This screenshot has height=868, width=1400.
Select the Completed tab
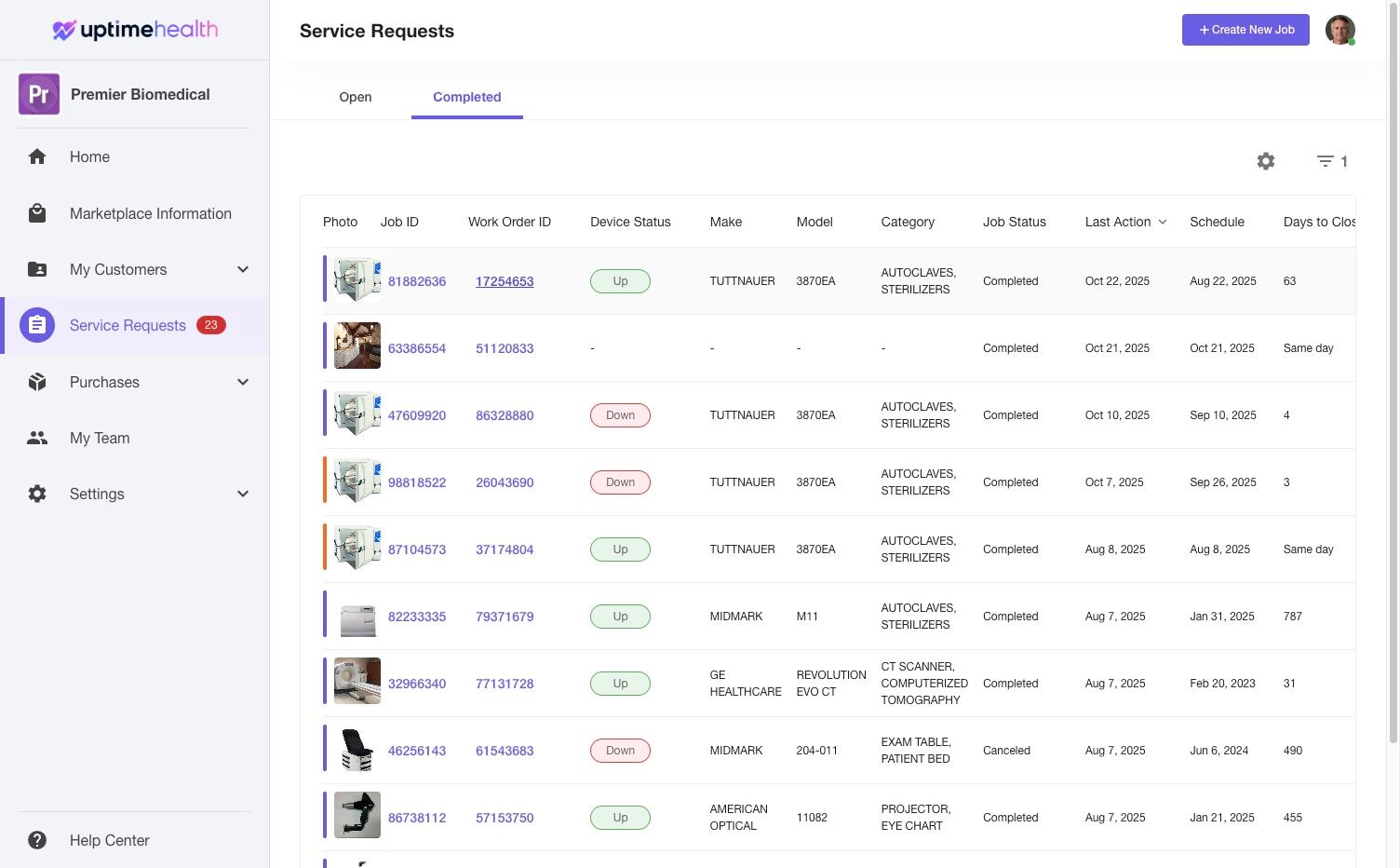(x=467, y=97)
